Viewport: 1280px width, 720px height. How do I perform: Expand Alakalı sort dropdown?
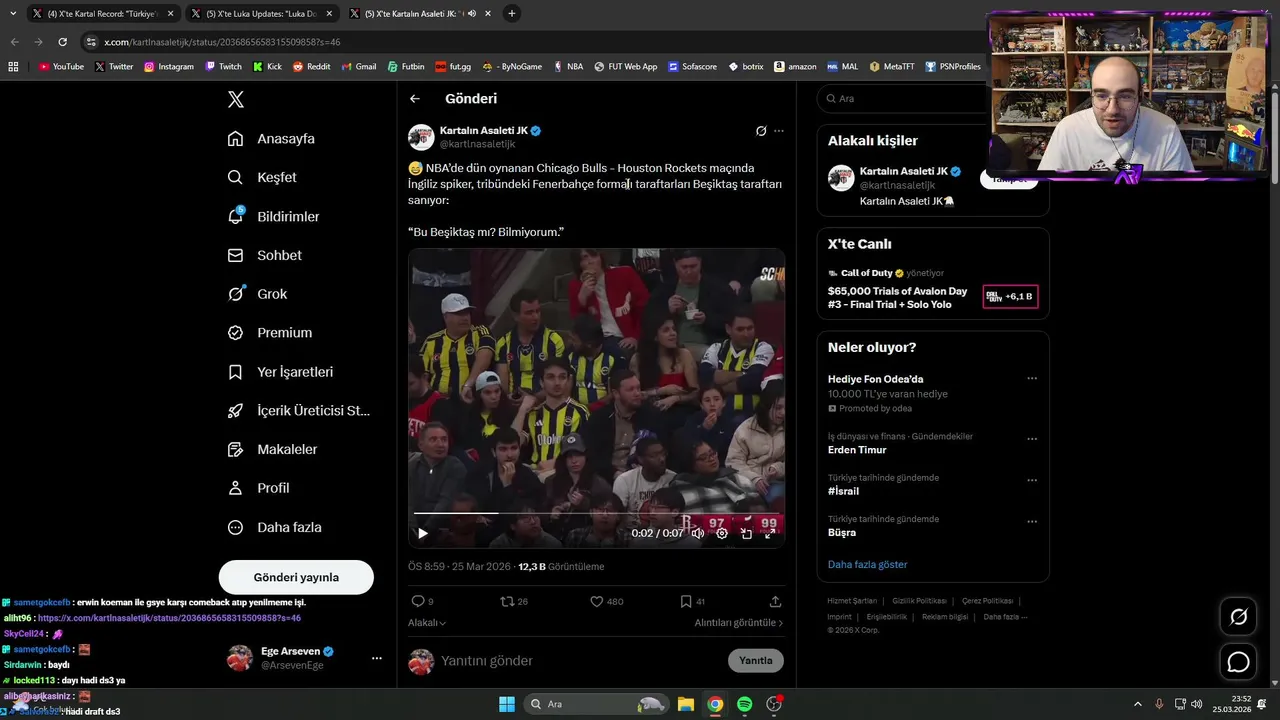(427, 623)
